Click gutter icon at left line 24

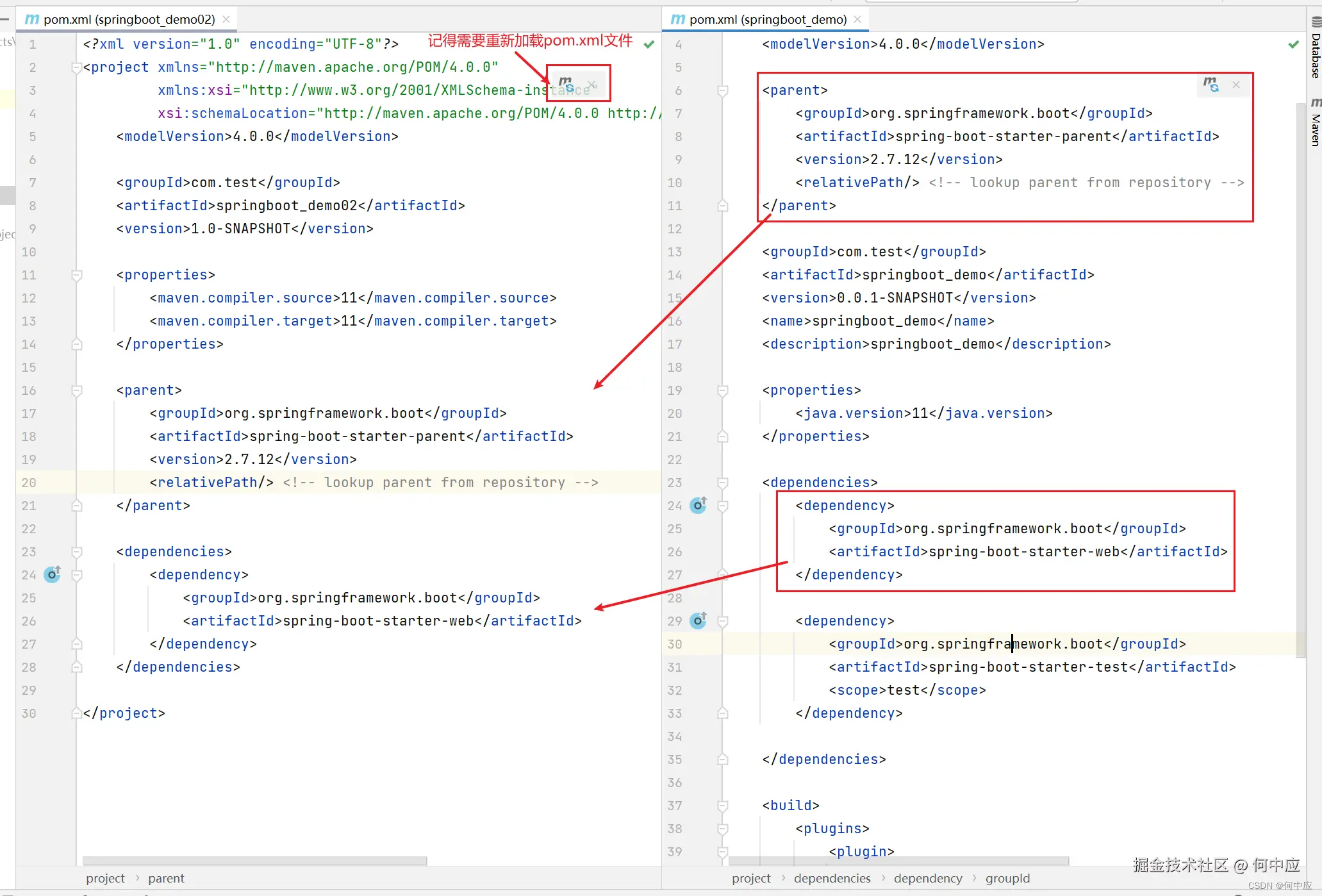[x=53, y=574]
